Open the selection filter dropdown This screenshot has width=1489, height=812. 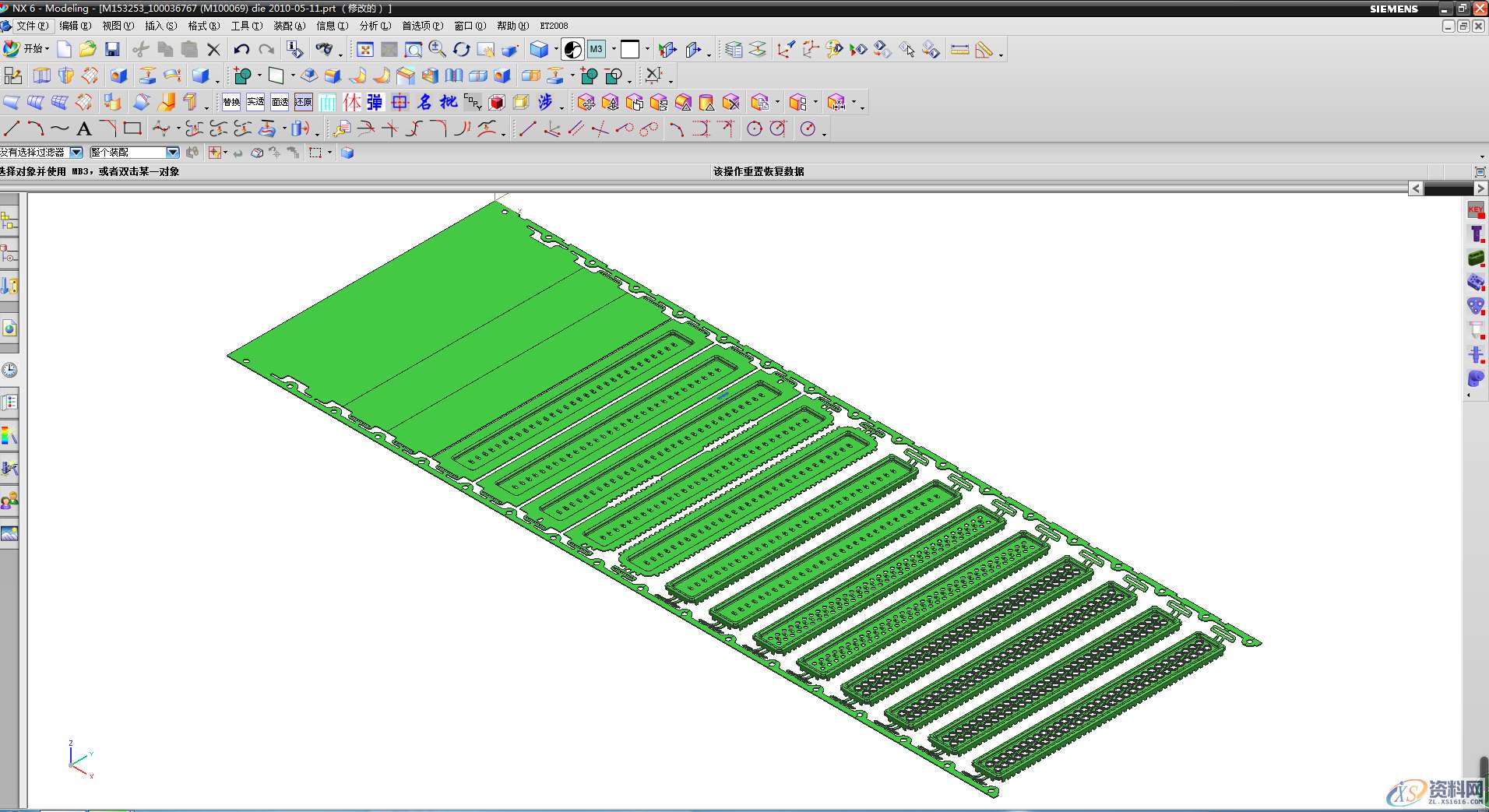[76, 153]
